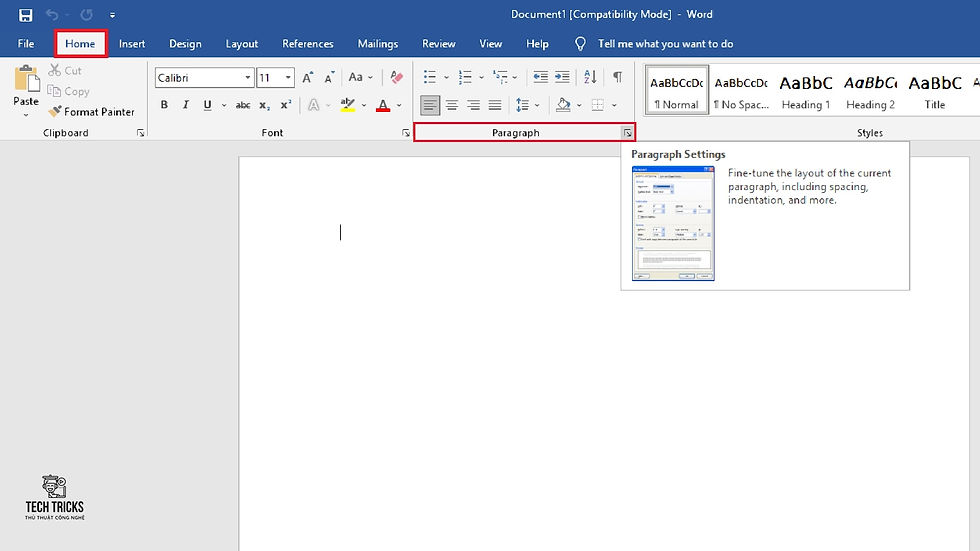Apply the Title style
This screenshot has width=980, height=551.
click(935, 91)
